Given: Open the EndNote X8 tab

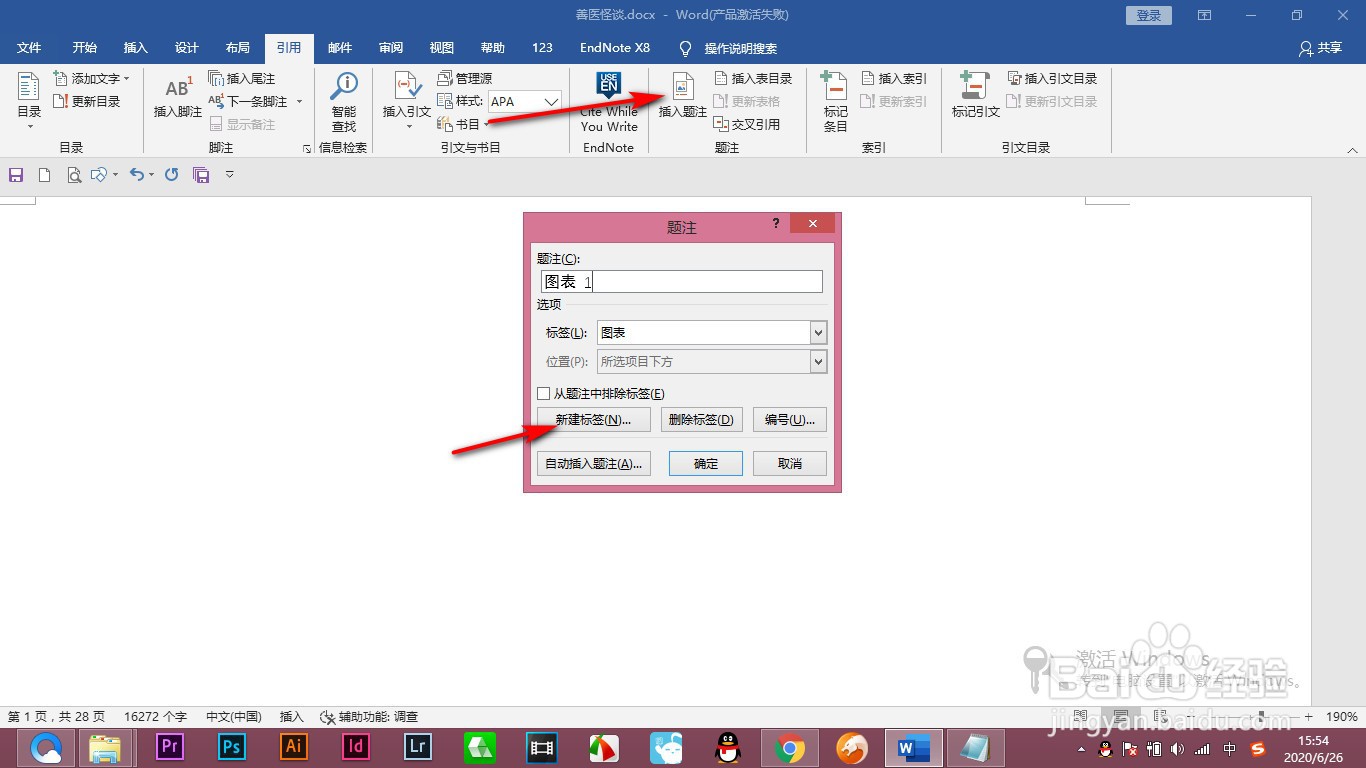Looking at the screenshot, I should (x=615, y=48).
